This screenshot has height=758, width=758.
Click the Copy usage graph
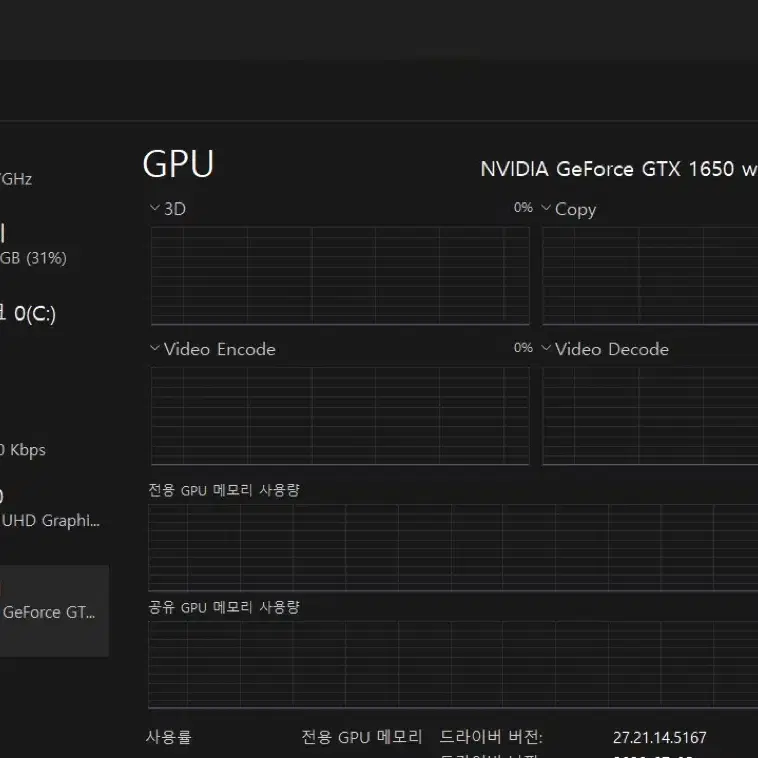point(650,276)
